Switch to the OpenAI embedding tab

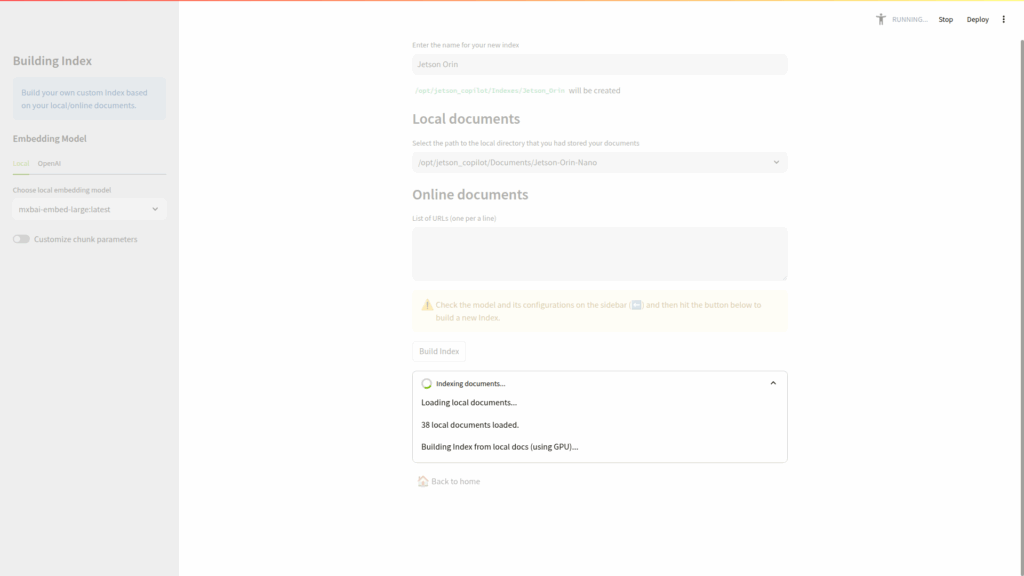pyautogui.click(x=50, y=163)
